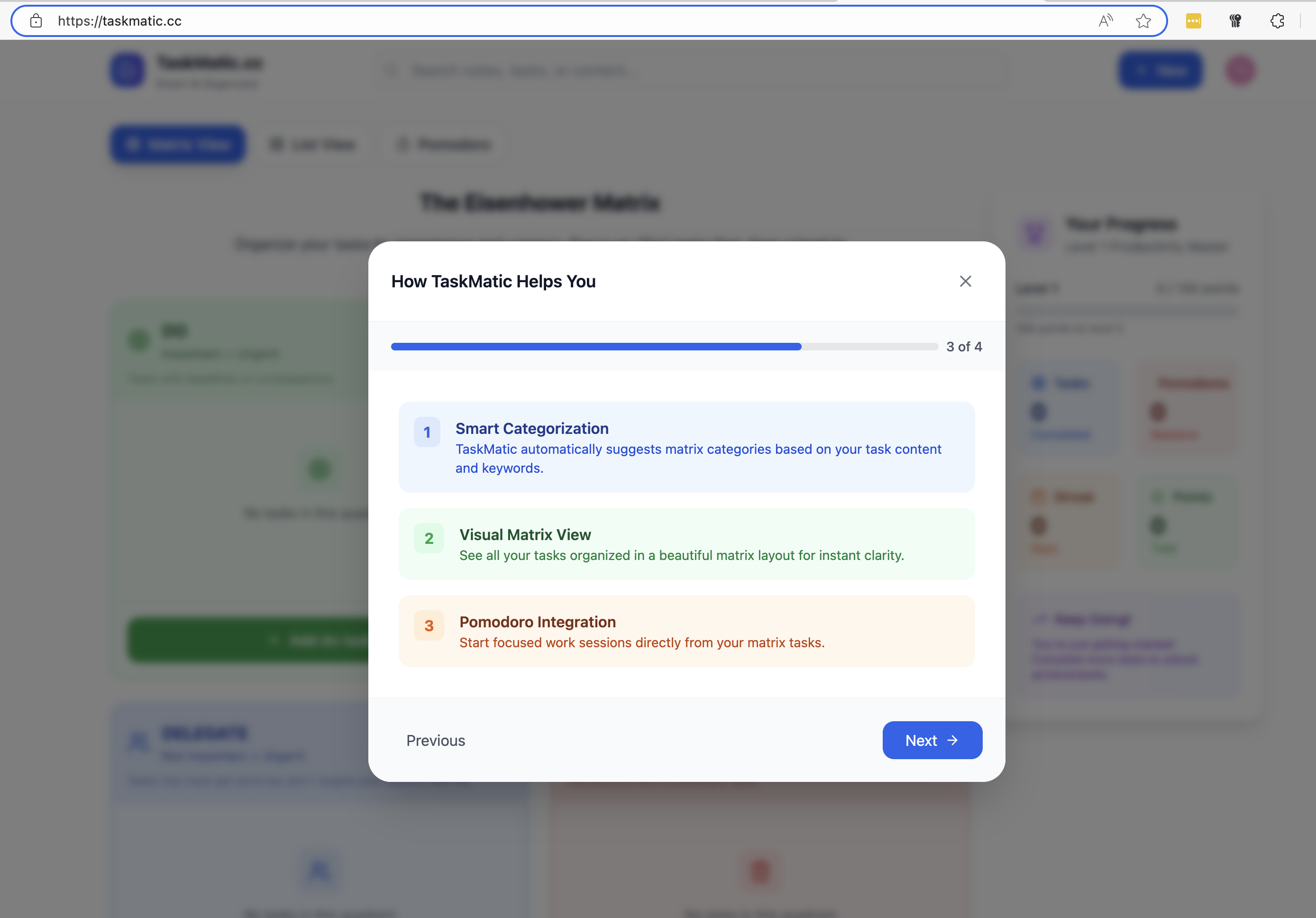Image resolution: width=1316 pixels, height=918 pixels.
Task: Open the browser extensions puzzle icon
Action: pos(1277,21)
